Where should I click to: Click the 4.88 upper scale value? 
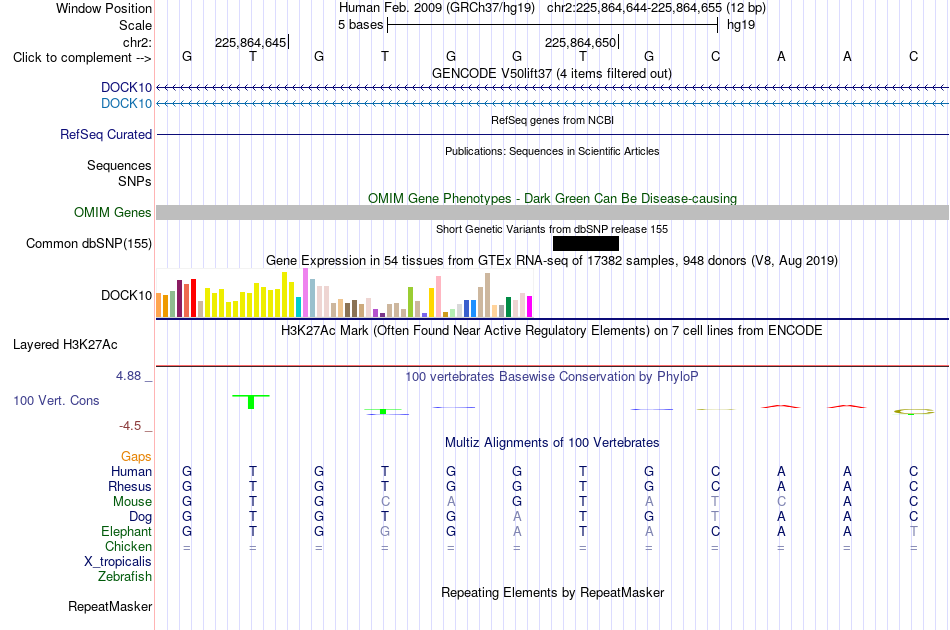point(128,376)
